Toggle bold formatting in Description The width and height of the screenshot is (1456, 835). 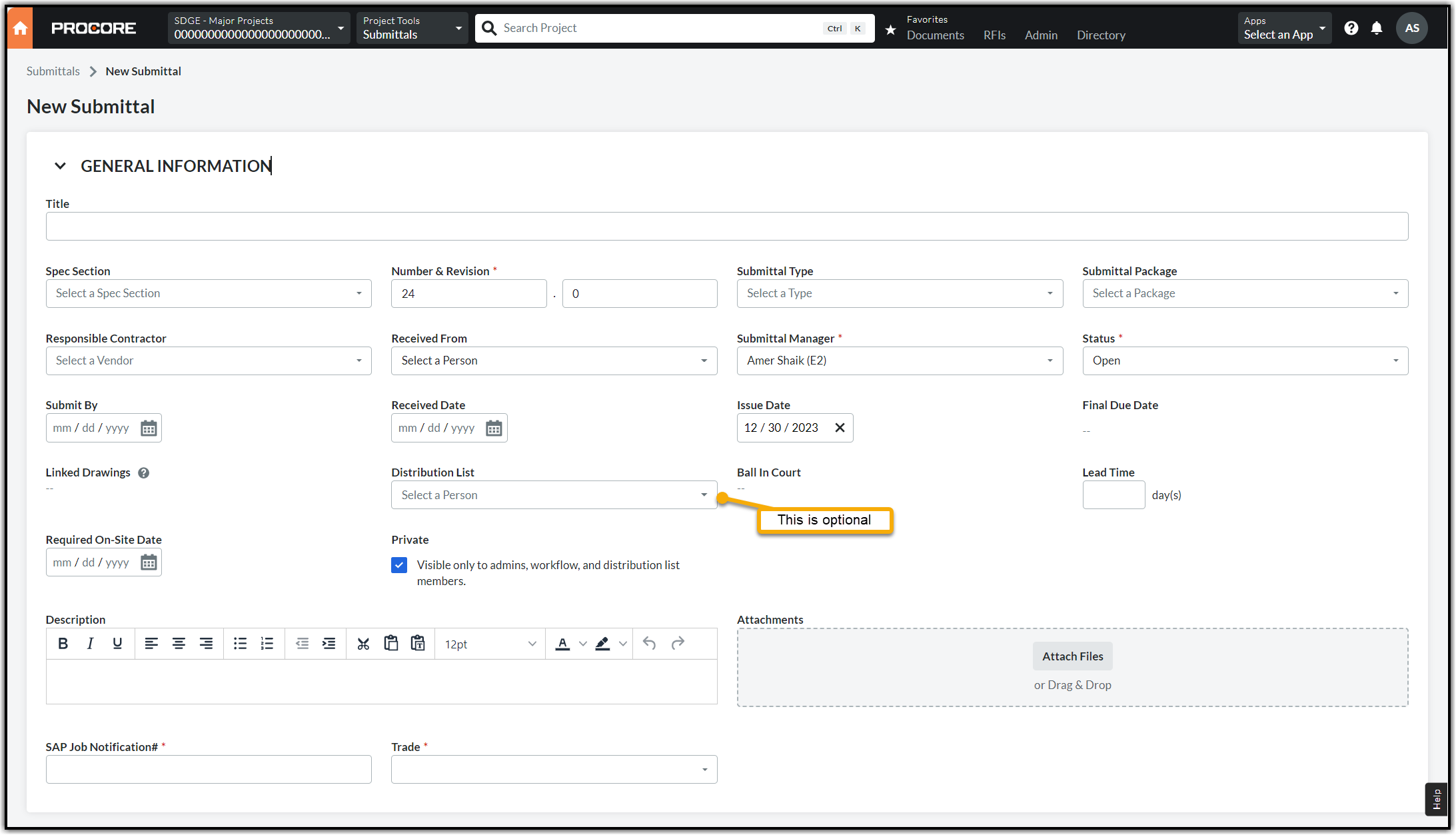[63, 644]
